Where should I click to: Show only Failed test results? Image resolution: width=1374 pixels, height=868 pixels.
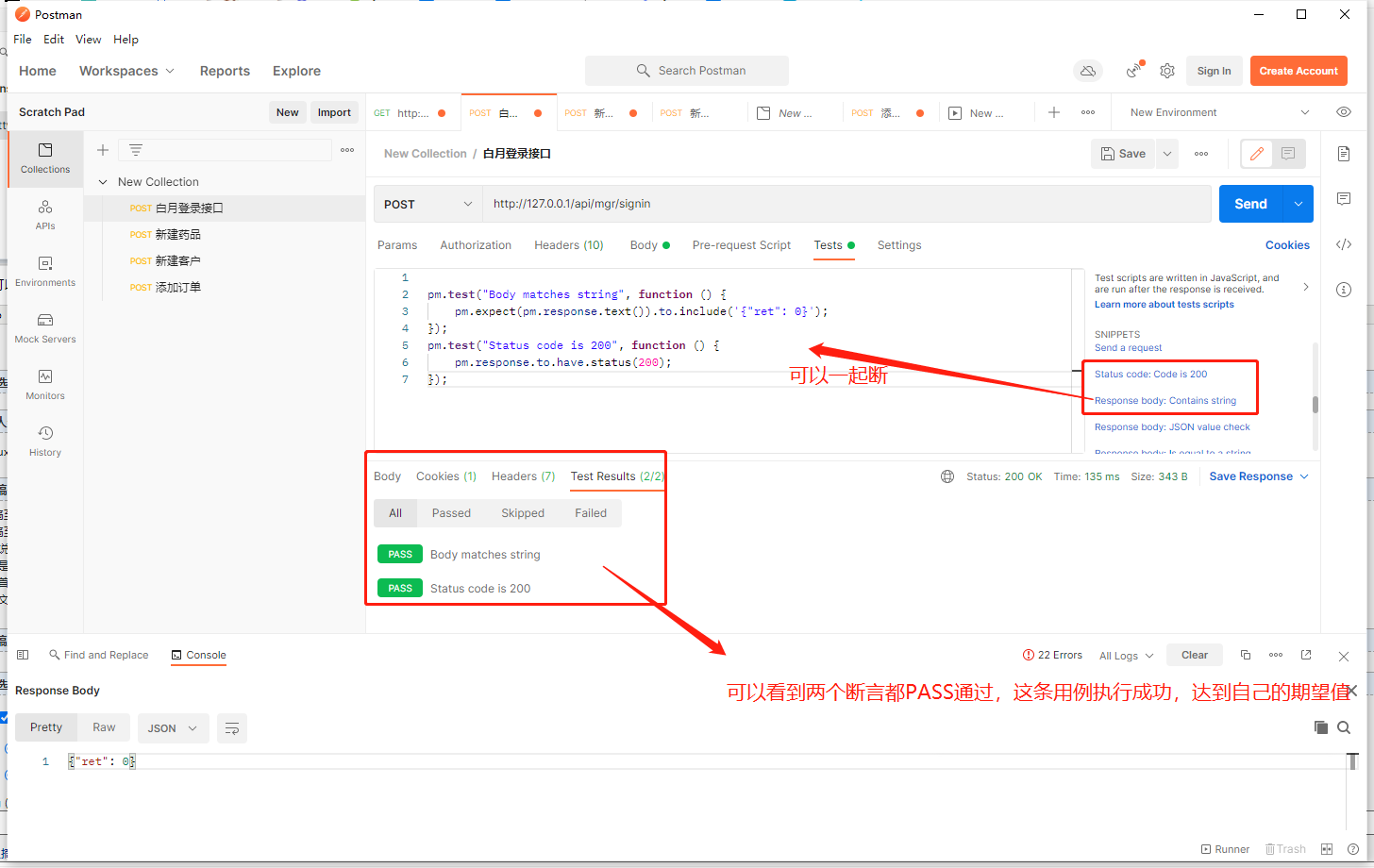click(x=591, y=513)
